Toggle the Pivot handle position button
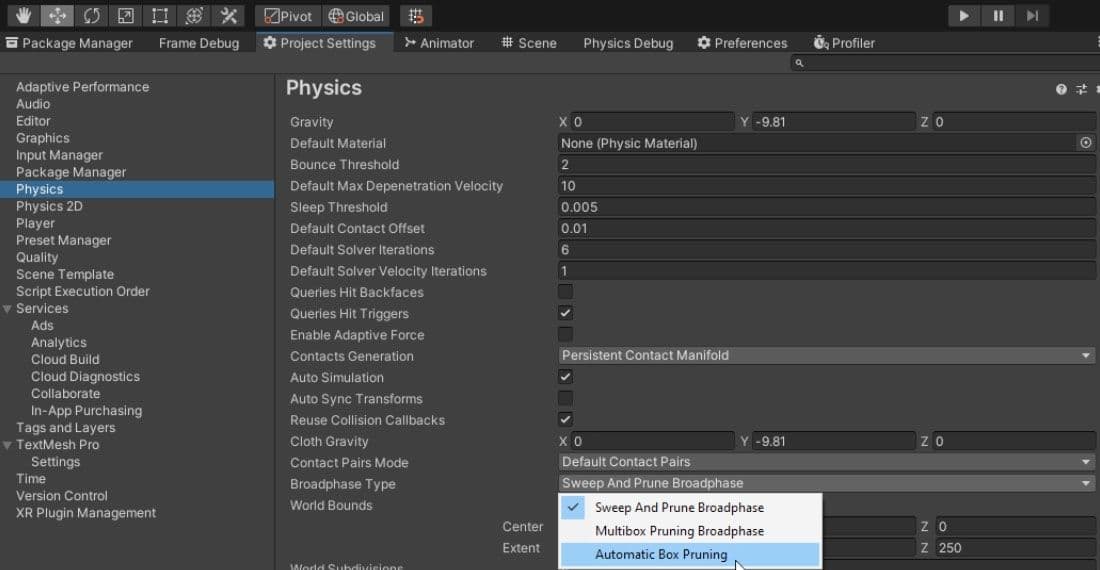 [x=287, y=16]
